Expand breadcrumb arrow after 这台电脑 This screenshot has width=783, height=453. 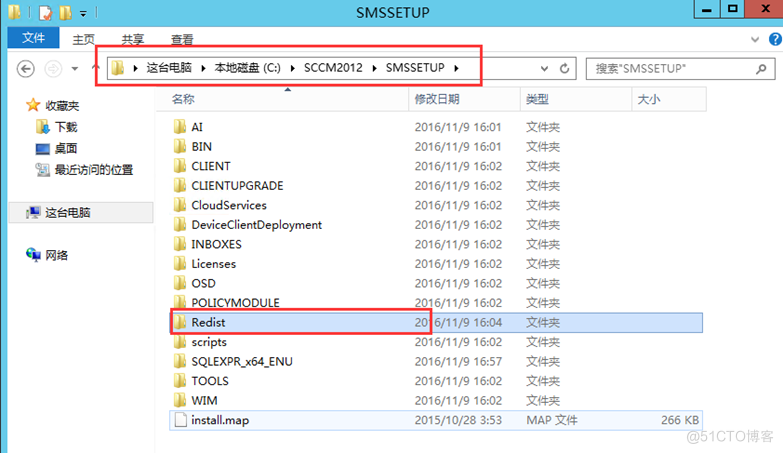(203, 68)
